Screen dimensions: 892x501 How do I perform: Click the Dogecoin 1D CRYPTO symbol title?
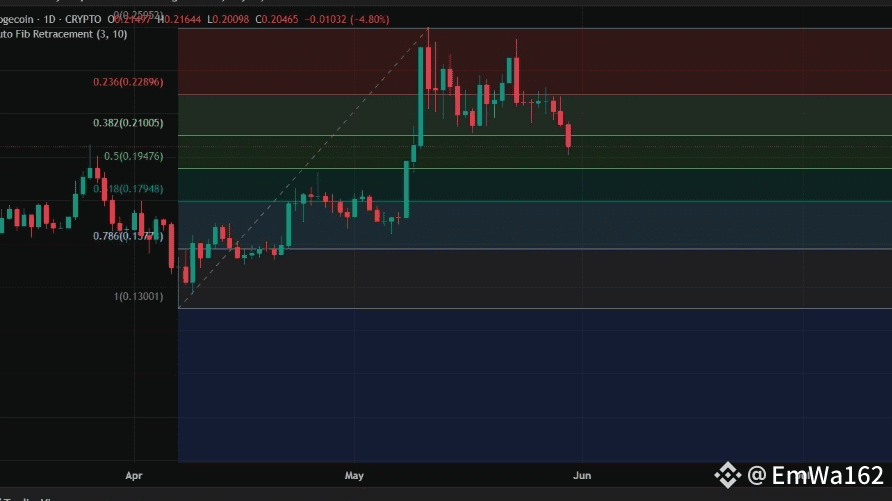click(x=51, y=19)
